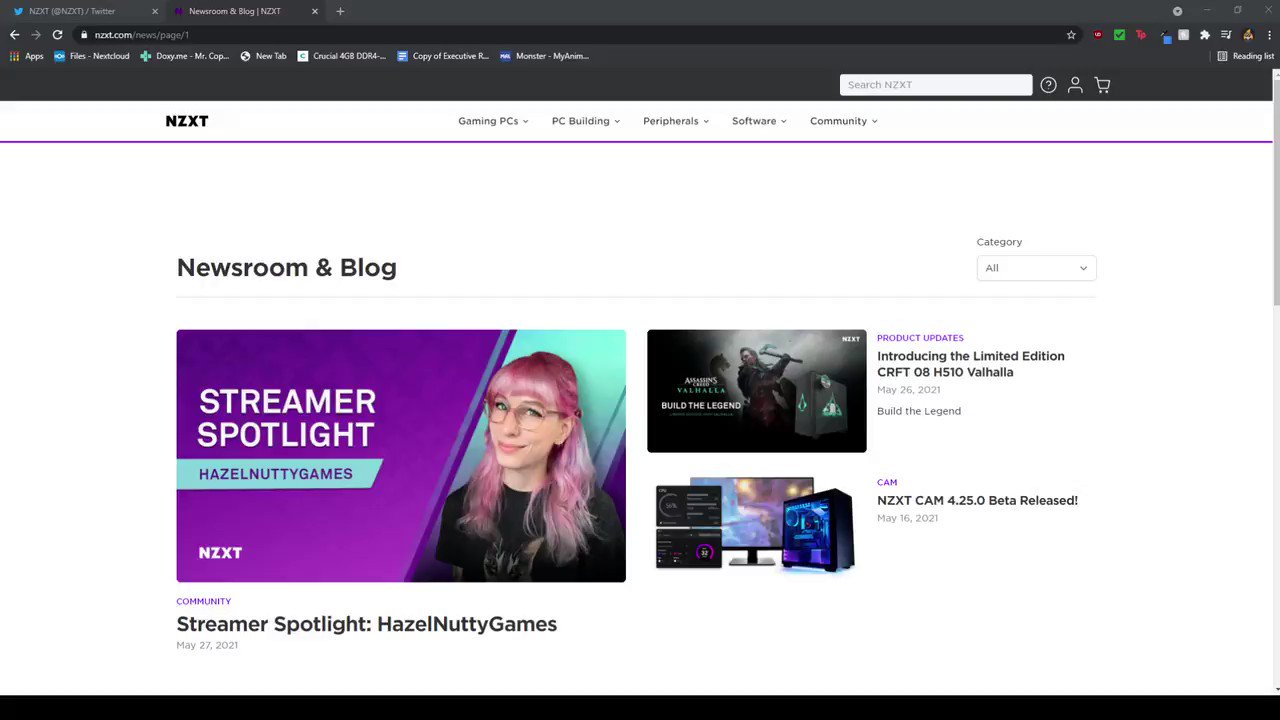Screen dimensions: 1280x720
Task: Click the CAM category label
Action: 887,482
